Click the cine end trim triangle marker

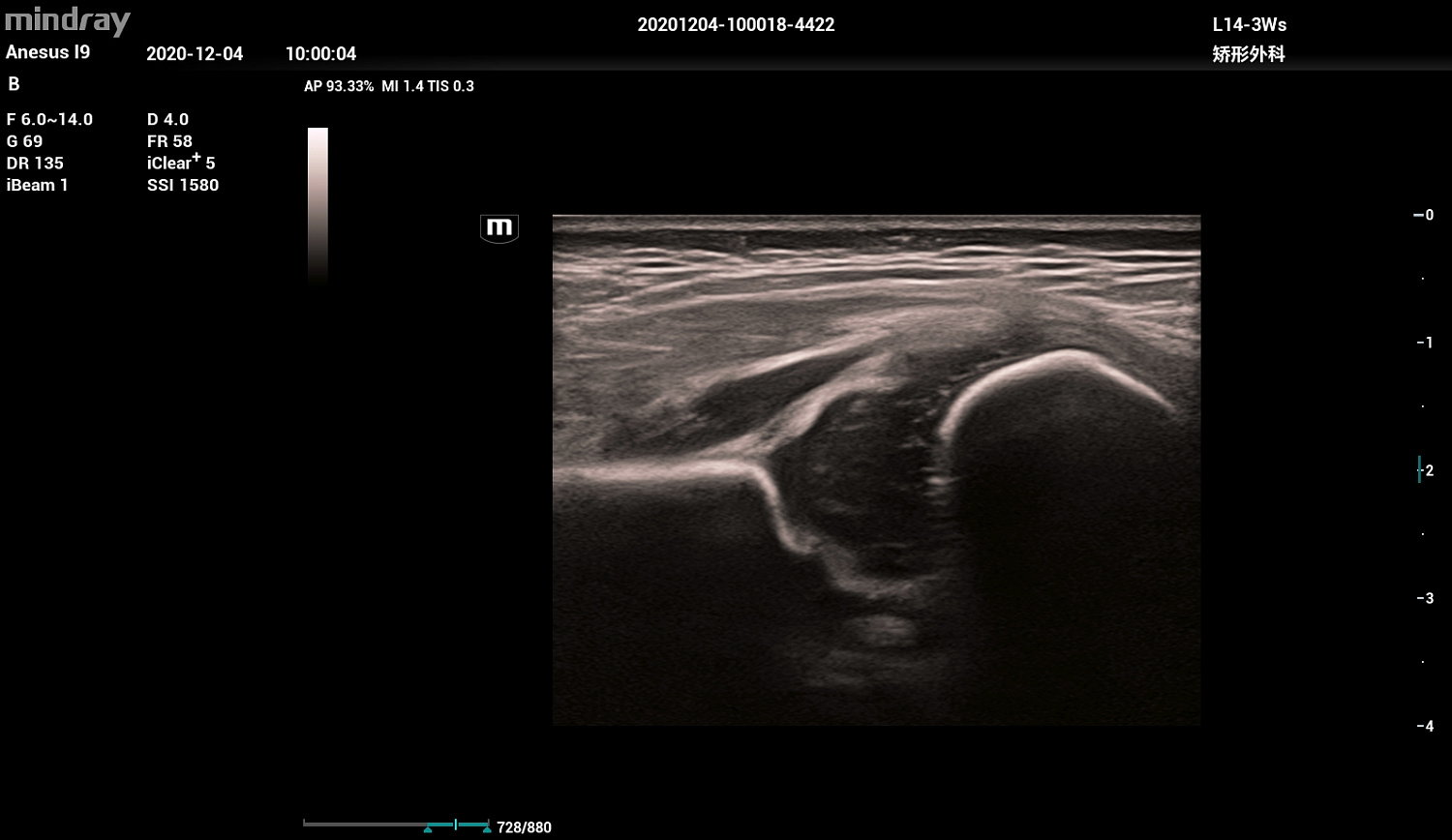[486, 829]
